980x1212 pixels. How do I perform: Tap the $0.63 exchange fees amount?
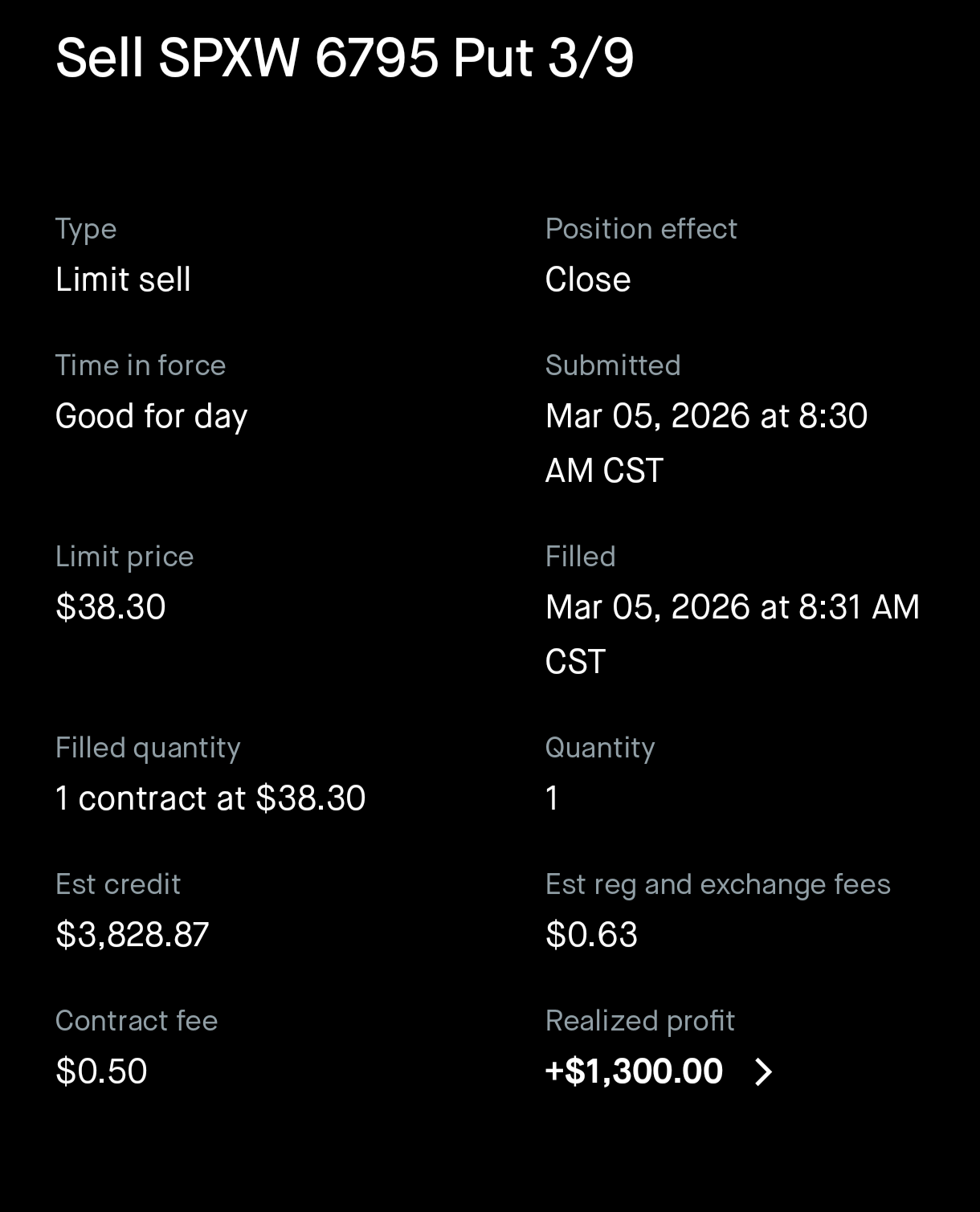pyautogui.click(x=591, y=935)
